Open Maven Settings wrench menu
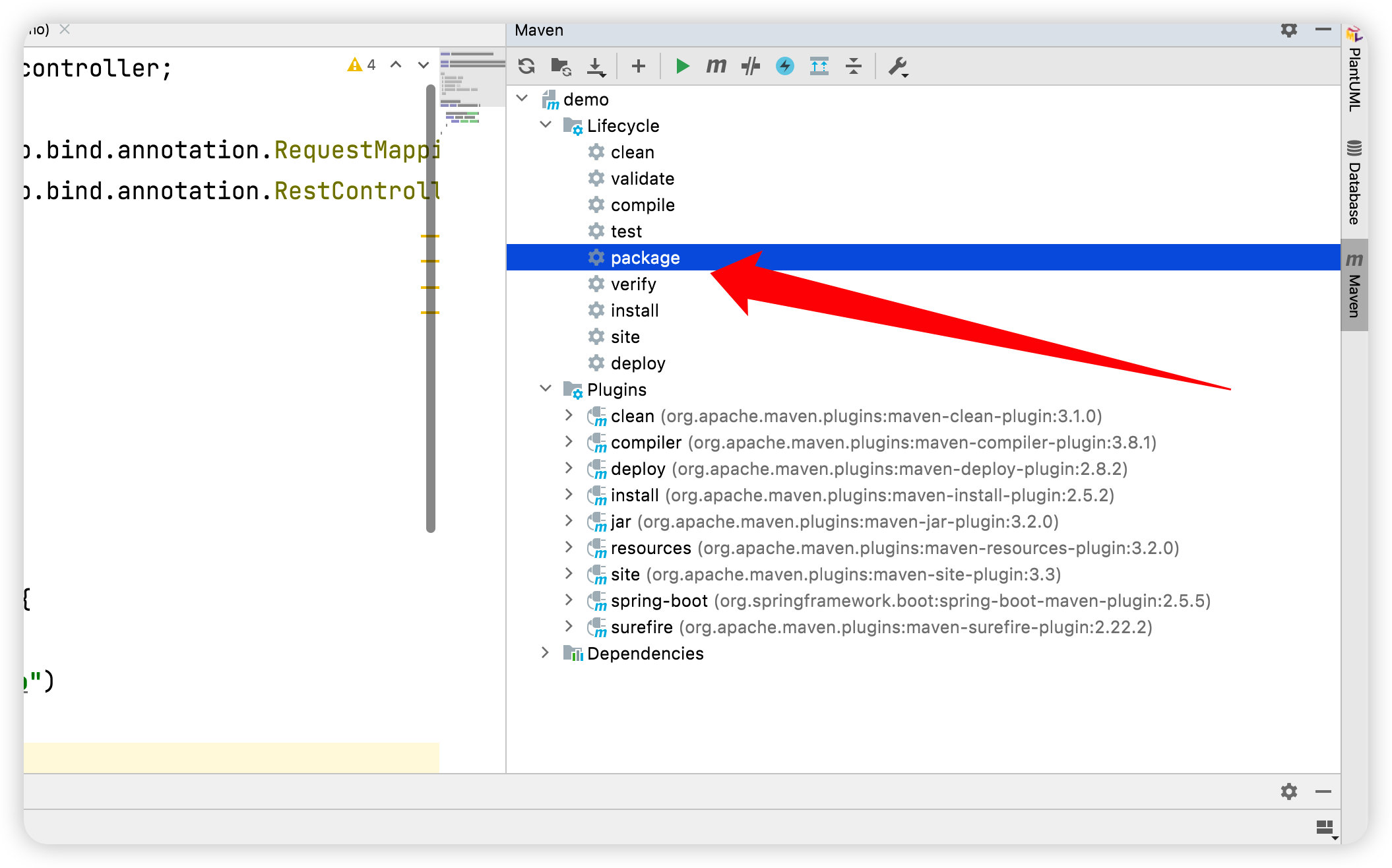This screenshot has width=1392, height=868. pos(898,66)
